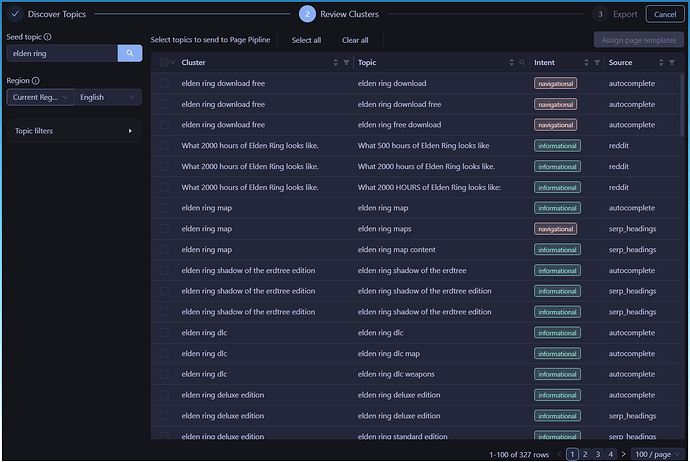Go to the Discover Topics step

pyautogui.click(x=48, y=14)
